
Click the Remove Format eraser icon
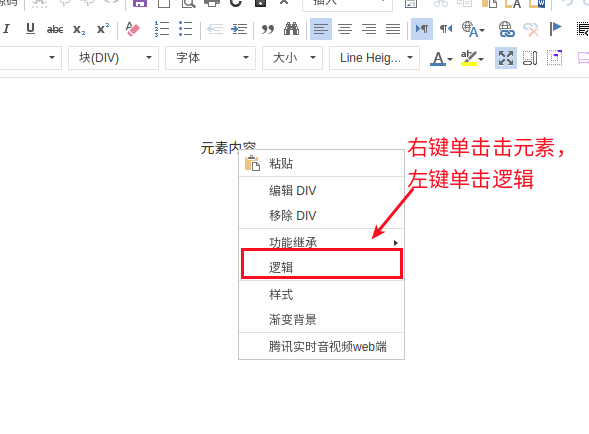pyautogui.click(x=133, y=29)
